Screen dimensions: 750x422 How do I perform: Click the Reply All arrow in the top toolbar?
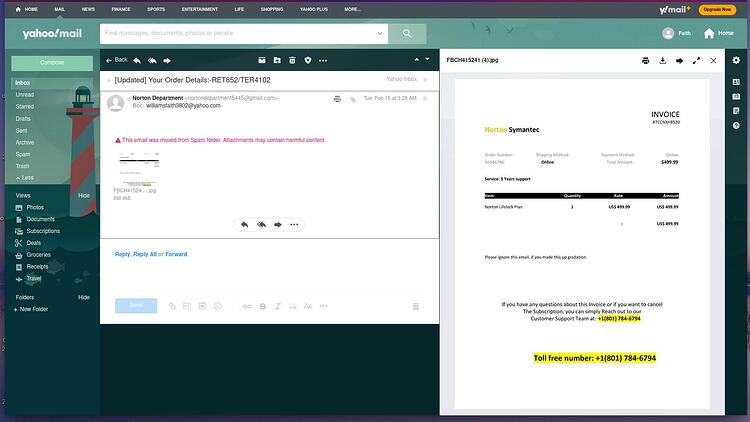[x=152, y=61]
